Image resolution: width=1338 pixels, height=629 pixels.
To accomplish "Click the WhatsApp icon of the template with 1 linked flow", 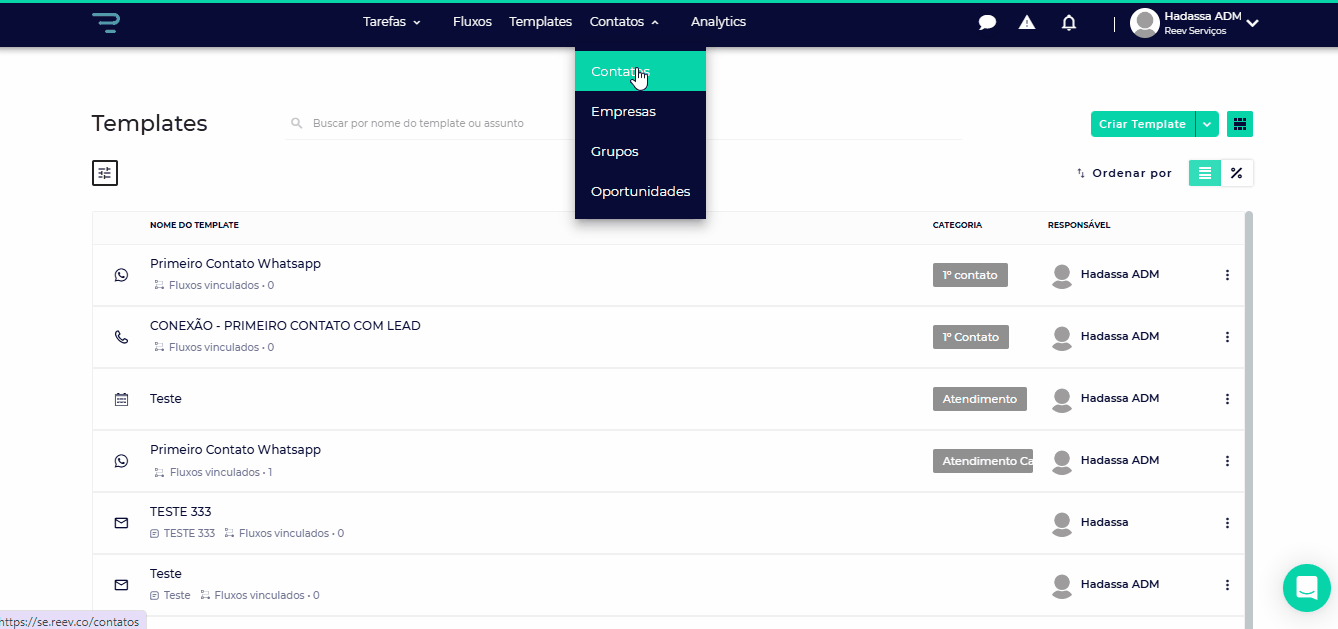I will [121, 461].
